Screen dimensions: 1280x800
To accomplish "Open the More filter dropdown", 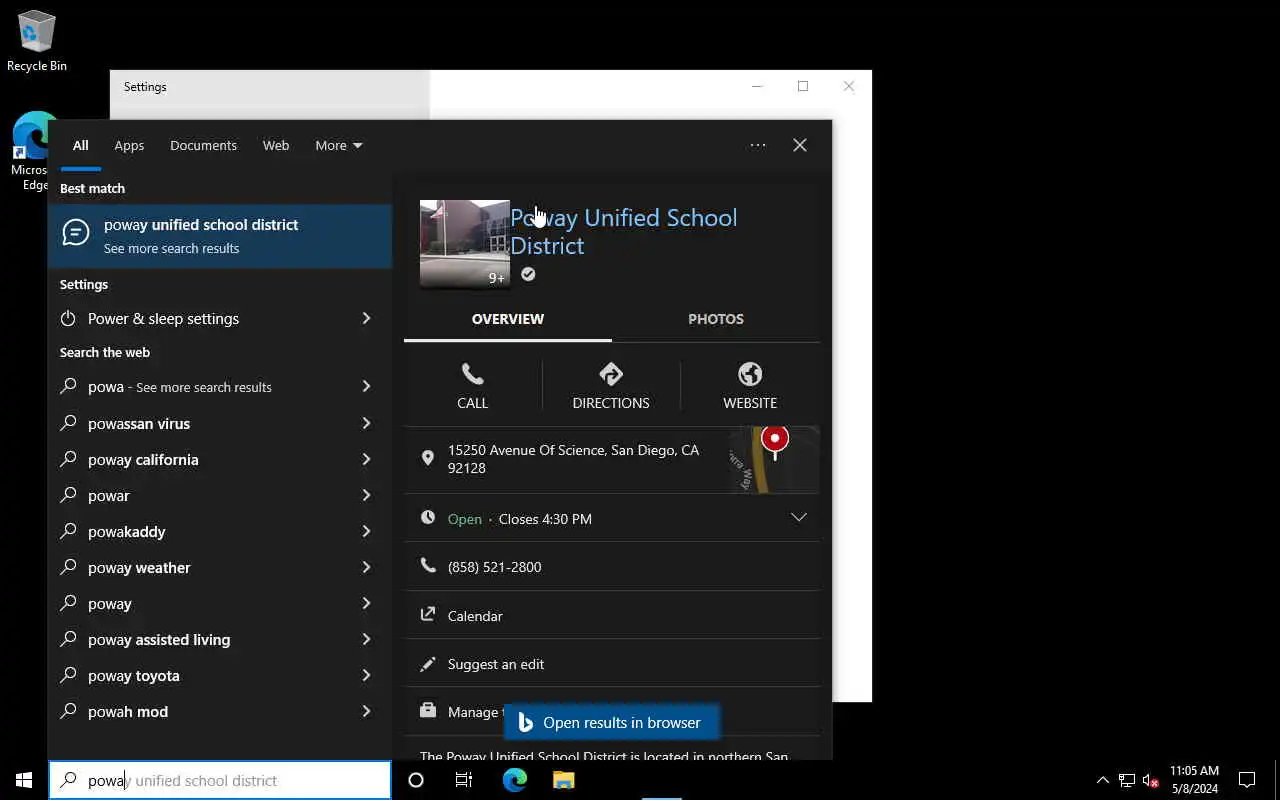I will pos(339,145).
